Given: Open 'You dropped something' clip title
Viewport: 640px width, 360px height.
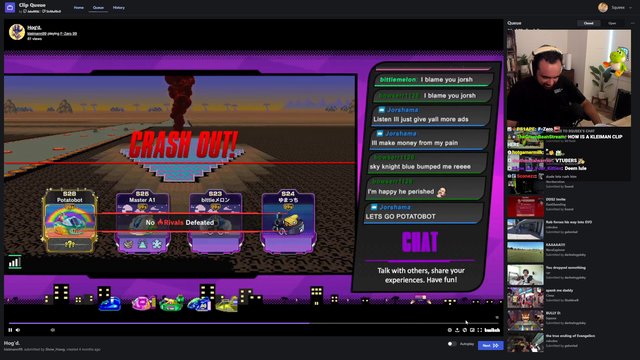Looking at the screenshot, I should tap(565, 268).
